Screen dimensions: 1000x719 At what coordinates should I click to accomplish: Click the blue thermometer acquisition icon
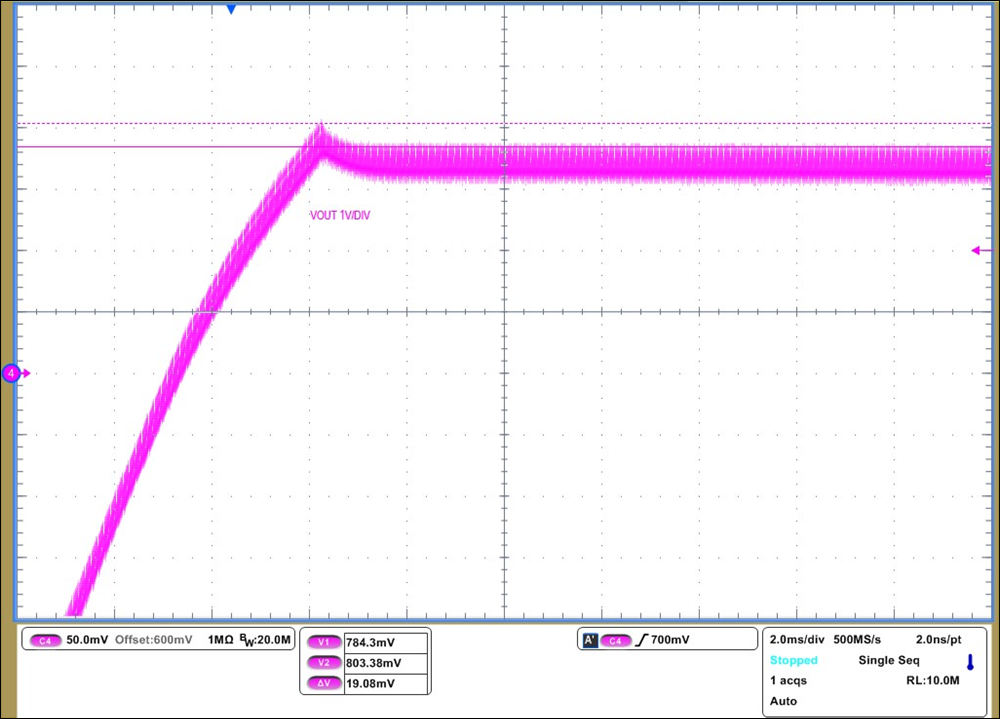pos(970,662)
